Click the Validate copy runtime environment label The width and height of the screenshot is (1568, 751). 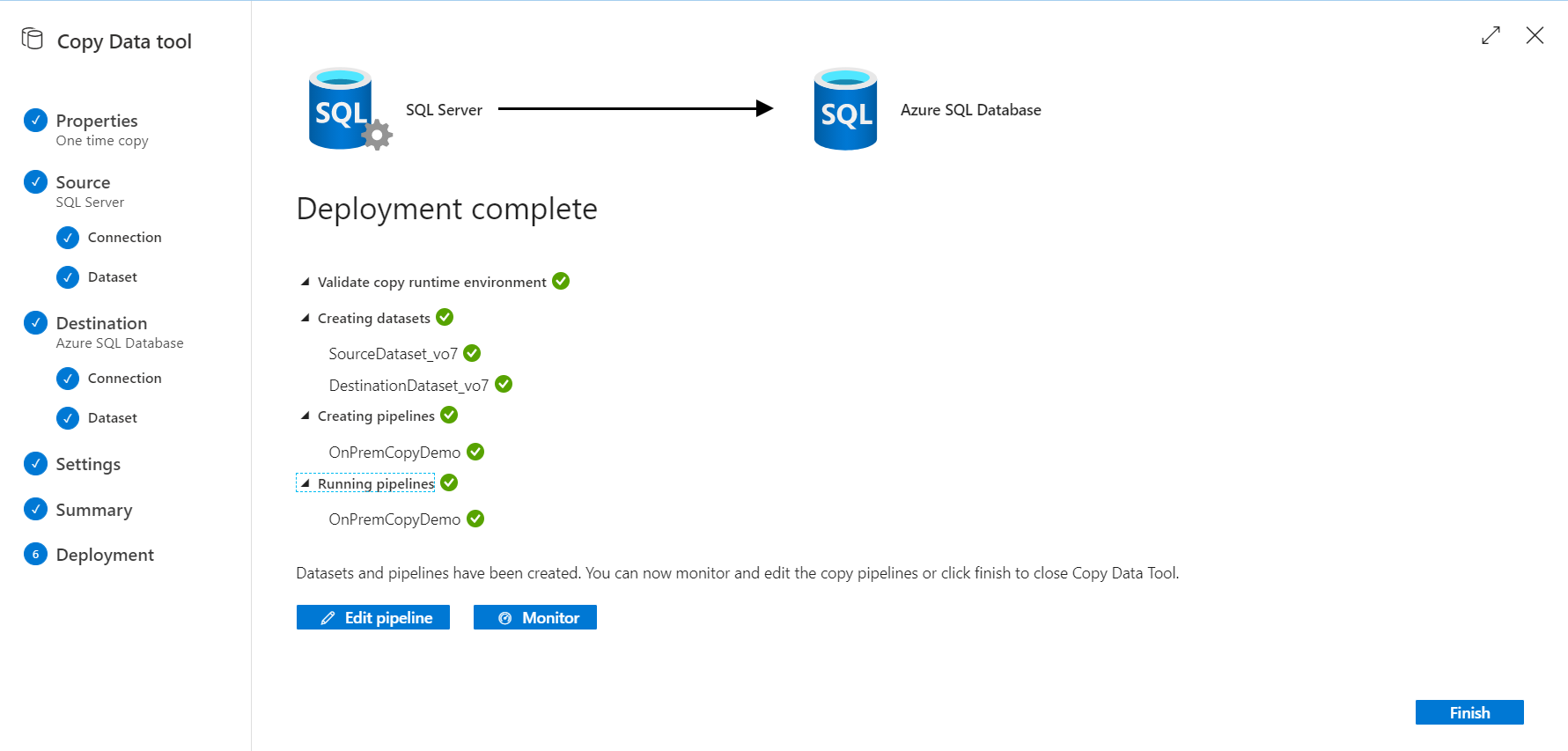click(432, 283)
